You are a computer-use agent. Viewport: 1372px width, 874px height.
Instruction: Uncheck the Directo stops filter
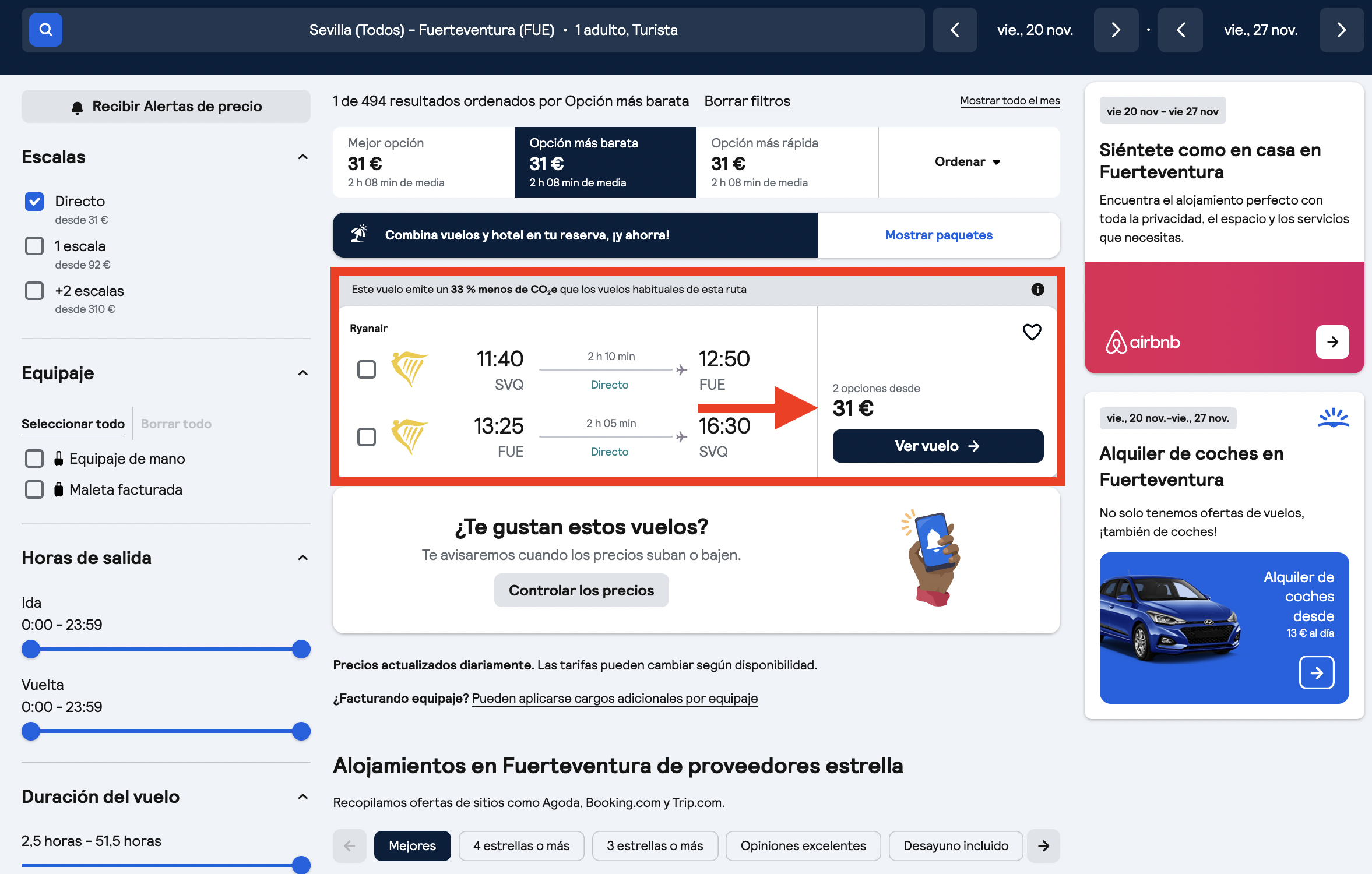pyautogui.click(x=34, y=202)
